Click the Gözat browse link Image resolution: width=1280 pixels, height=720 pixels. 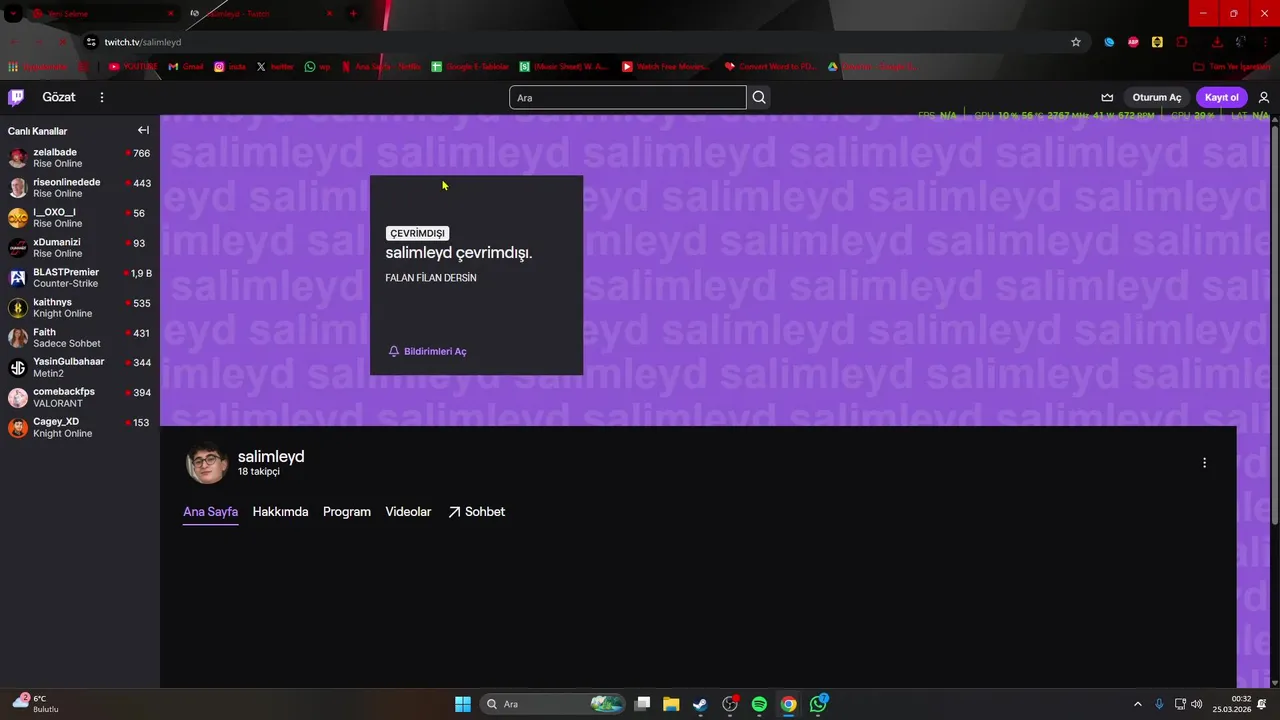click(59, 97)
